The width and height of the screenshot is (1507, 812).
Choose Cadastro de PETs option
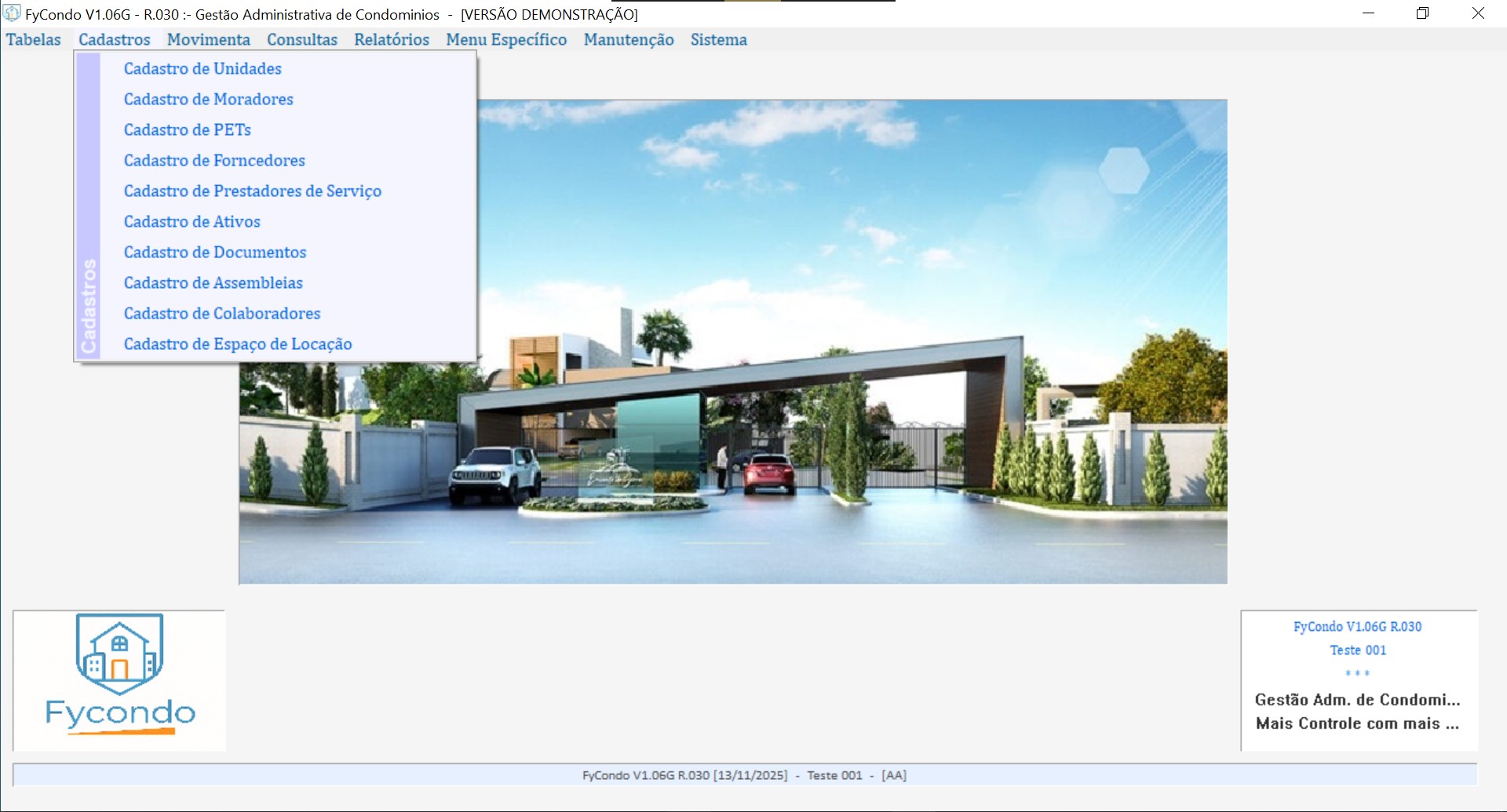[x=187, y=130]
